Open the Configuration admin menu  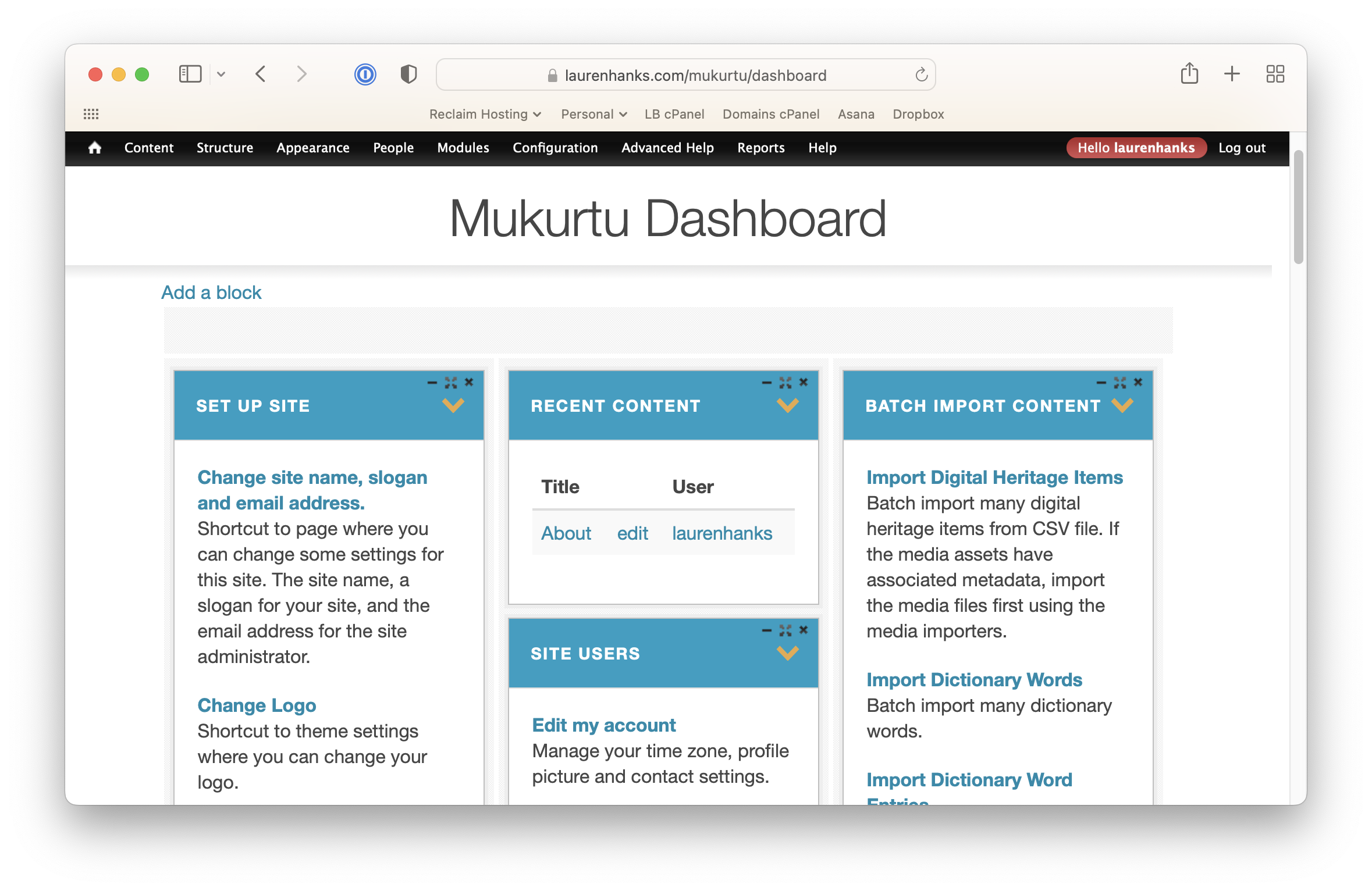click(x=555, y=148)
